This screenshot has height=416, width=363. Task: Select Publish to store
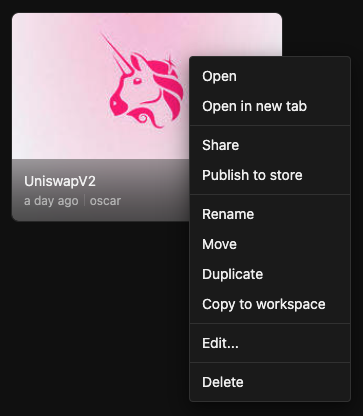point(270,175)
